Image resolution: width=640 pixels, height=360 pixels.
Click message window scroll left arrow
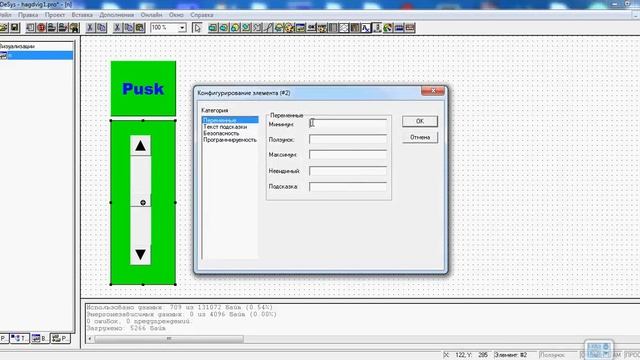pos(90,339)
